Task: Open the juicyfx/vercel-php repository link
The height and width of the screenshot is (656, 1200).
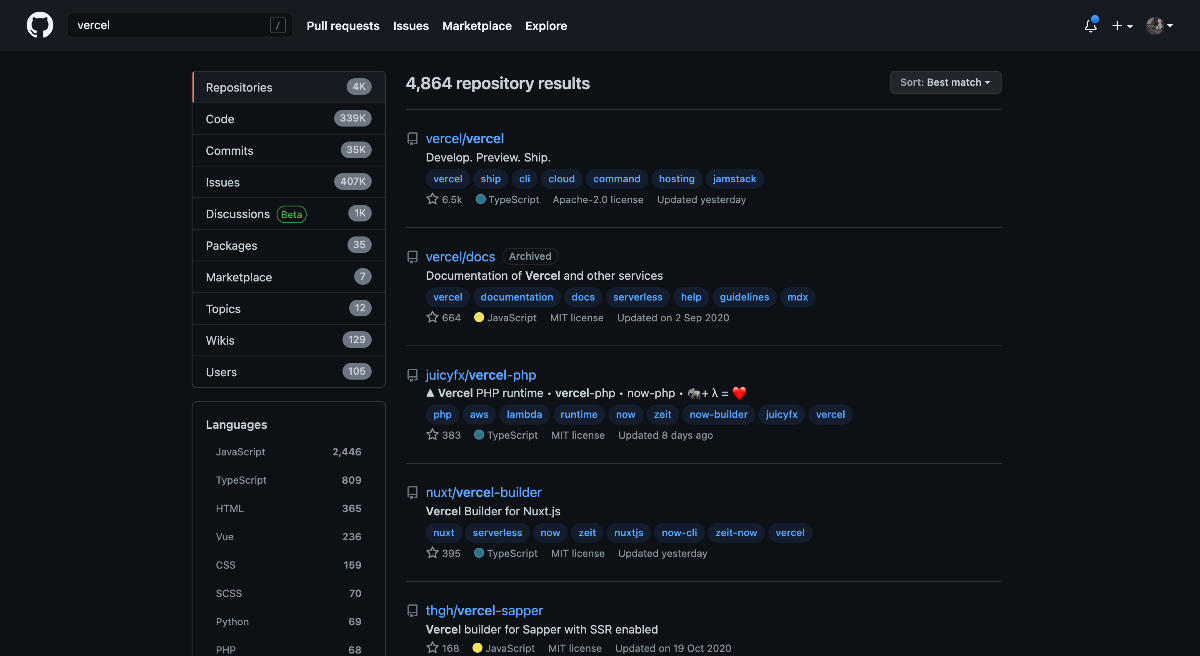Action: pyautogui.click(x=481, y=375)
